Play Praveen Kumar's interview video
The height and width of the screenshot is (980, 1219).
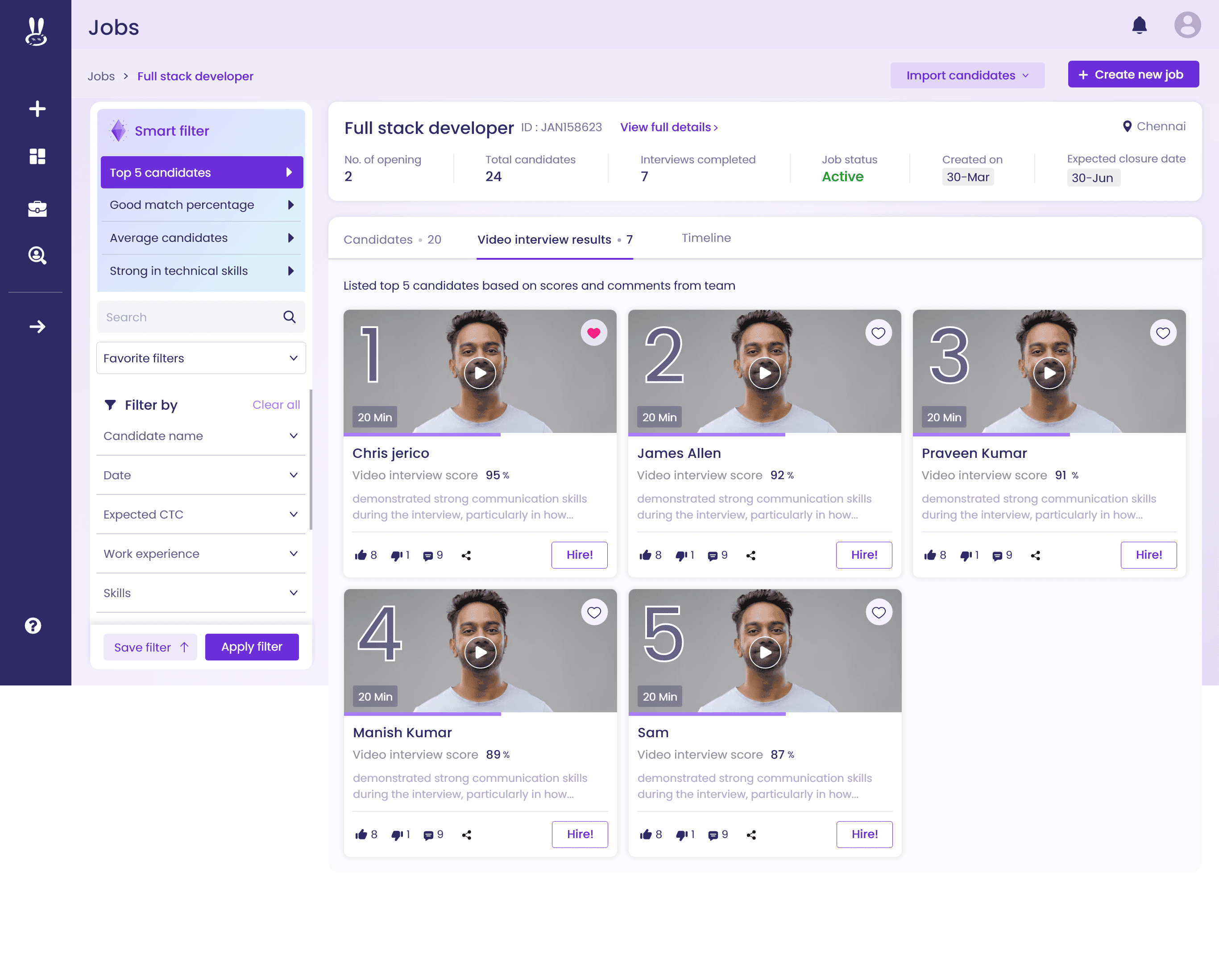[1049, 373]
